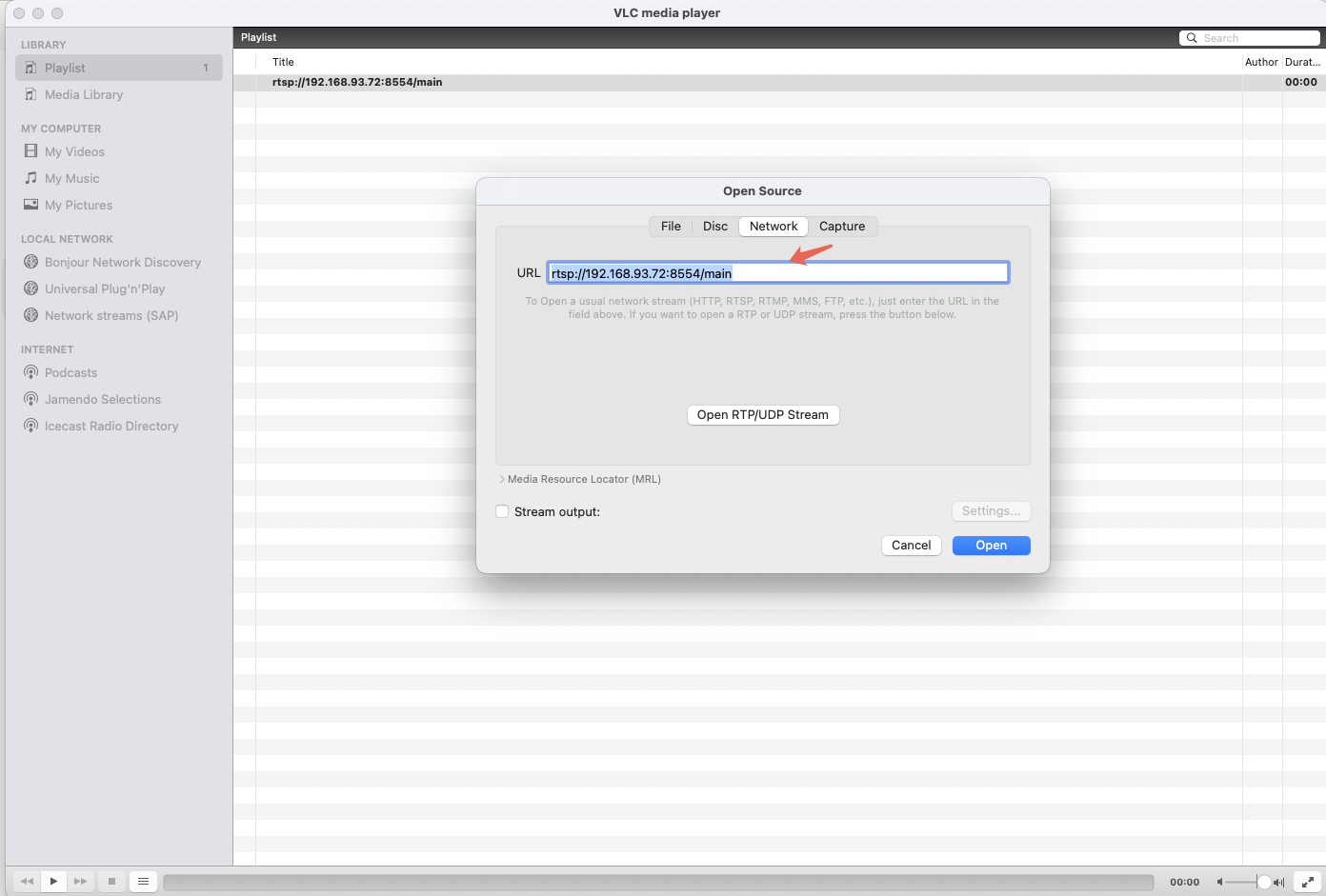Start playback with the play button
Viewport: 1326px width, 896px height.
[x=53, y=882]
